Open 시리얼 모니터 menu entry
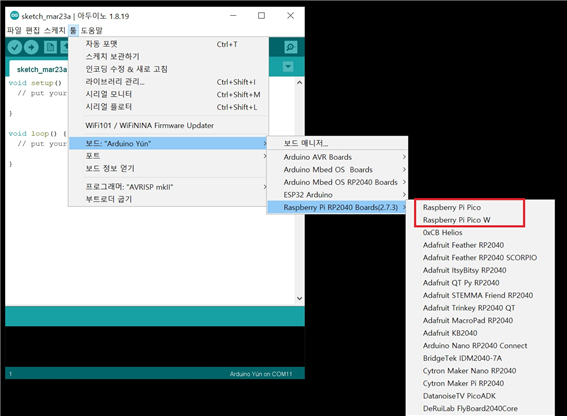The image size is (567, 420). point(168,94)
